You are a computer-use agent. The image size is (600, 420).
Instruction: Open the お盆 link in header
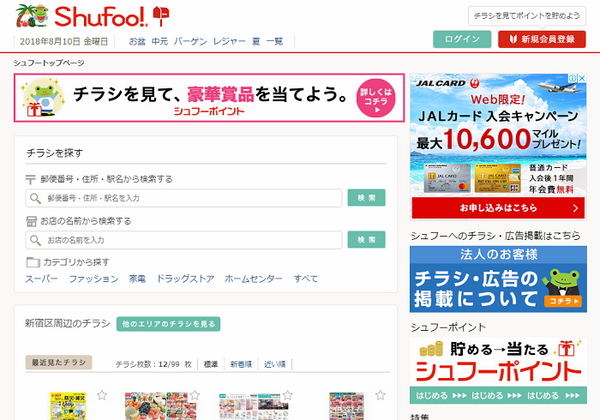137,41
